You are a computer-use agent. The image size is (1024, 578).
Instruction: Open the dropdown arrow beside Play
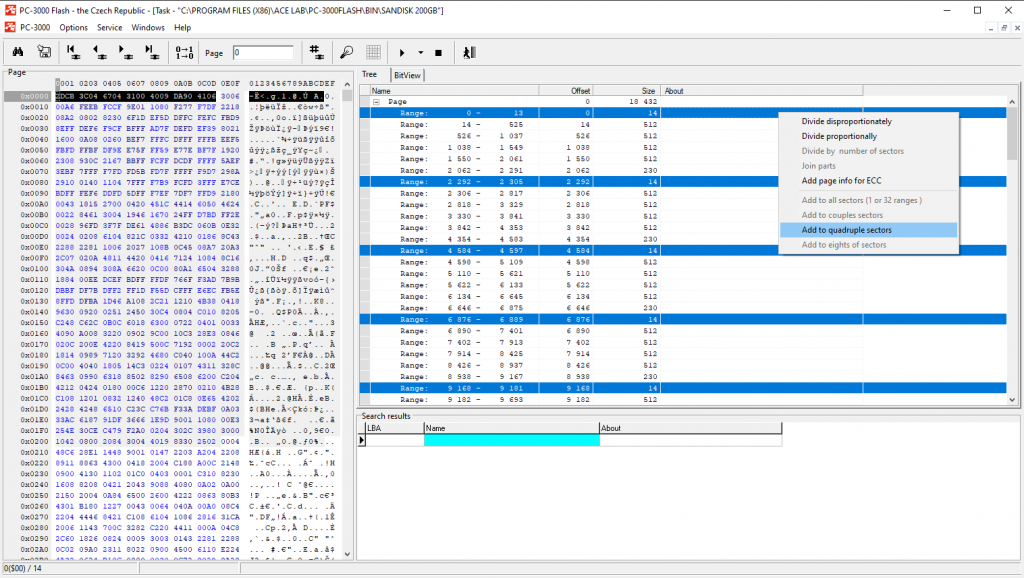[420, 52]
